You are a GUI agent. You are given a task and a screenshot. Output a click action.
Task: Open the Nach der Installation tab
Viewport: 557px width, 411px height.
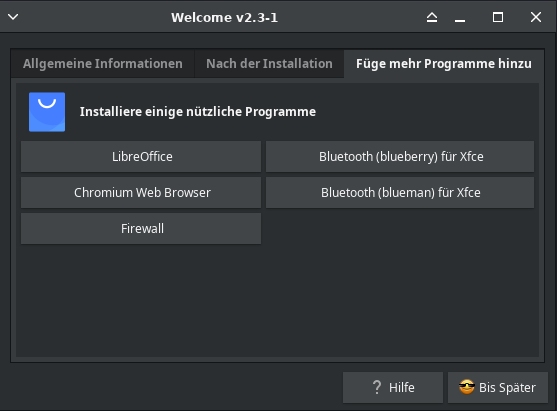[269, 64]
